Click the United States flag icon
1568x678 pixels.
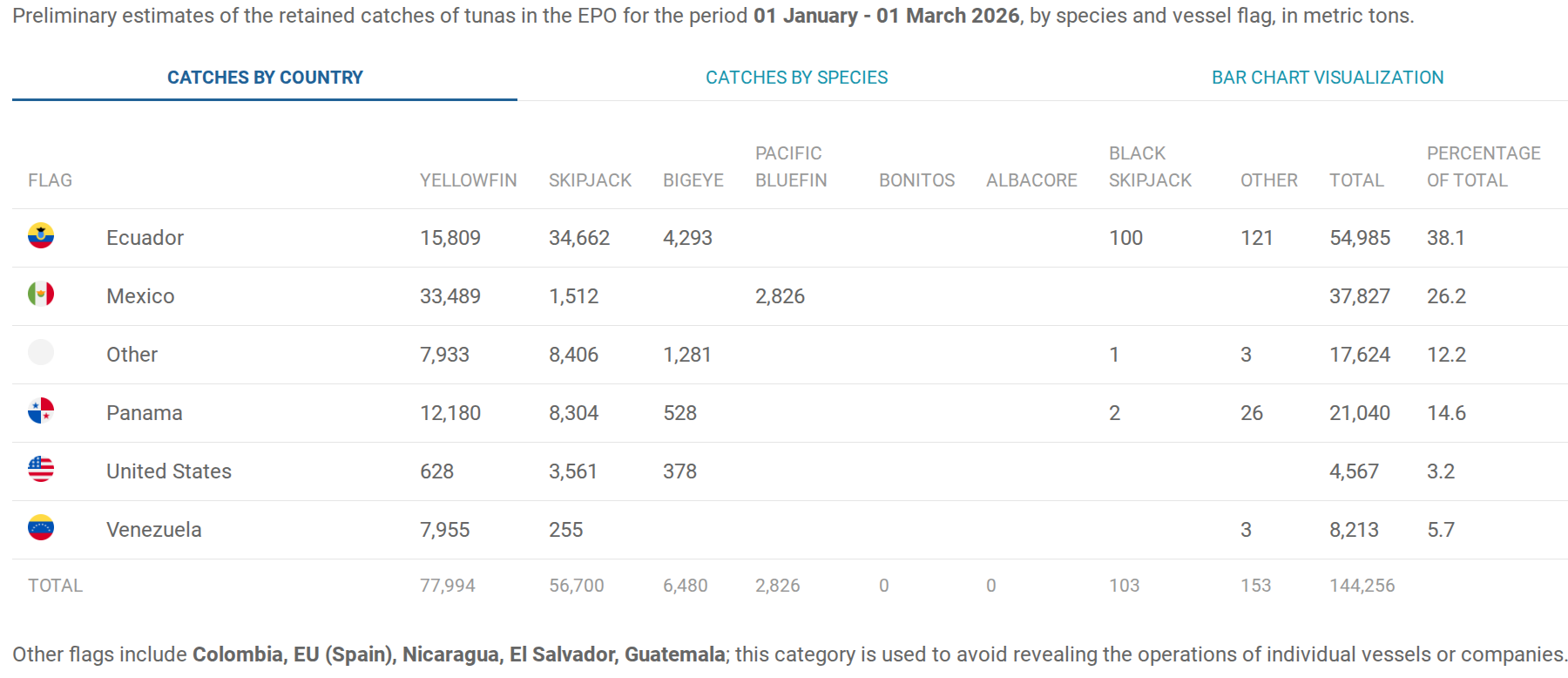coord(41,469)
